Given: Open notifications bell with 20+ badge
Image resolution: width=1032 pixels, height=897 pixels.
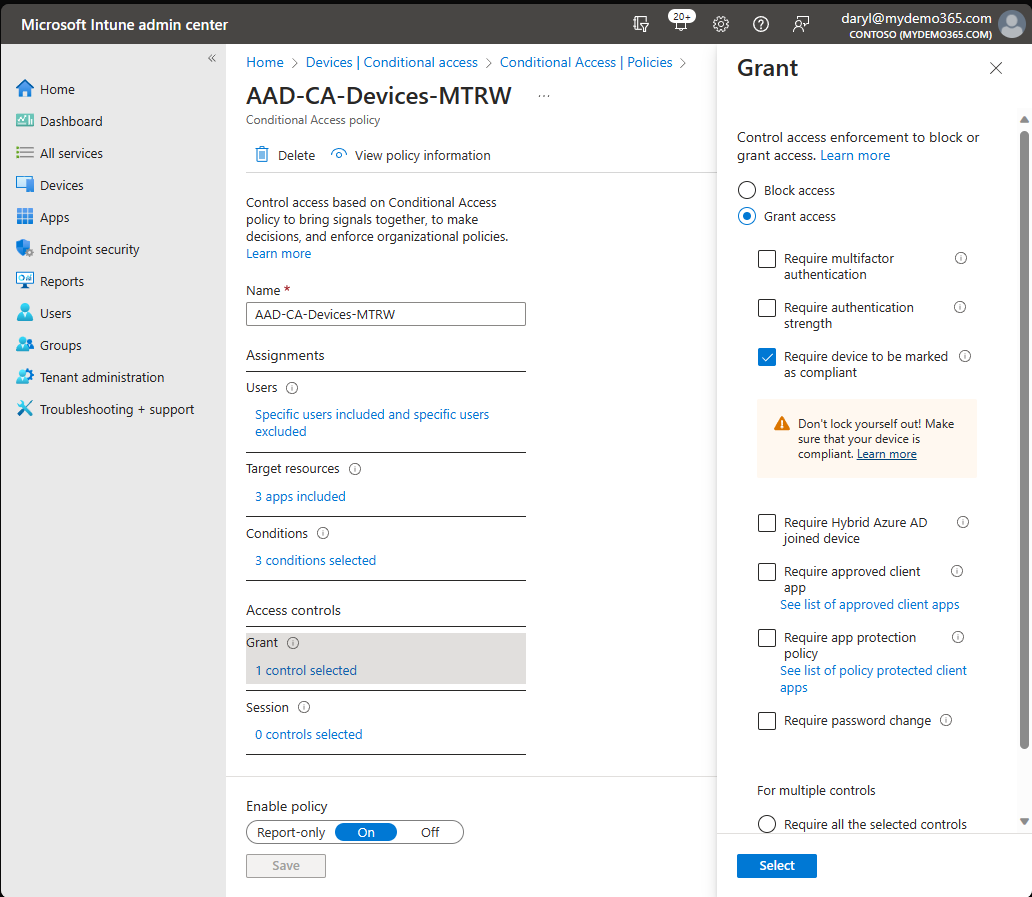Looking at the screenshot, I should coord(681,22).
